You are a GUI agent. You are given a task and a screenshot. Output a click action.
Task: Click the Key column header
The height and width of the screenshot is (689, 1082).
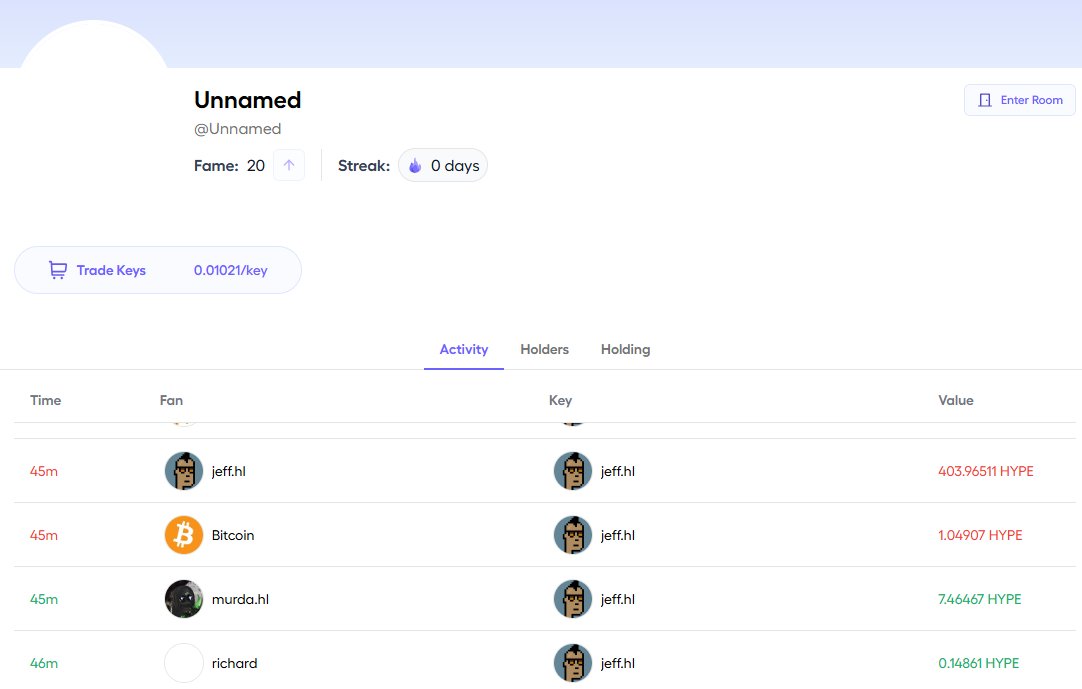560,400
